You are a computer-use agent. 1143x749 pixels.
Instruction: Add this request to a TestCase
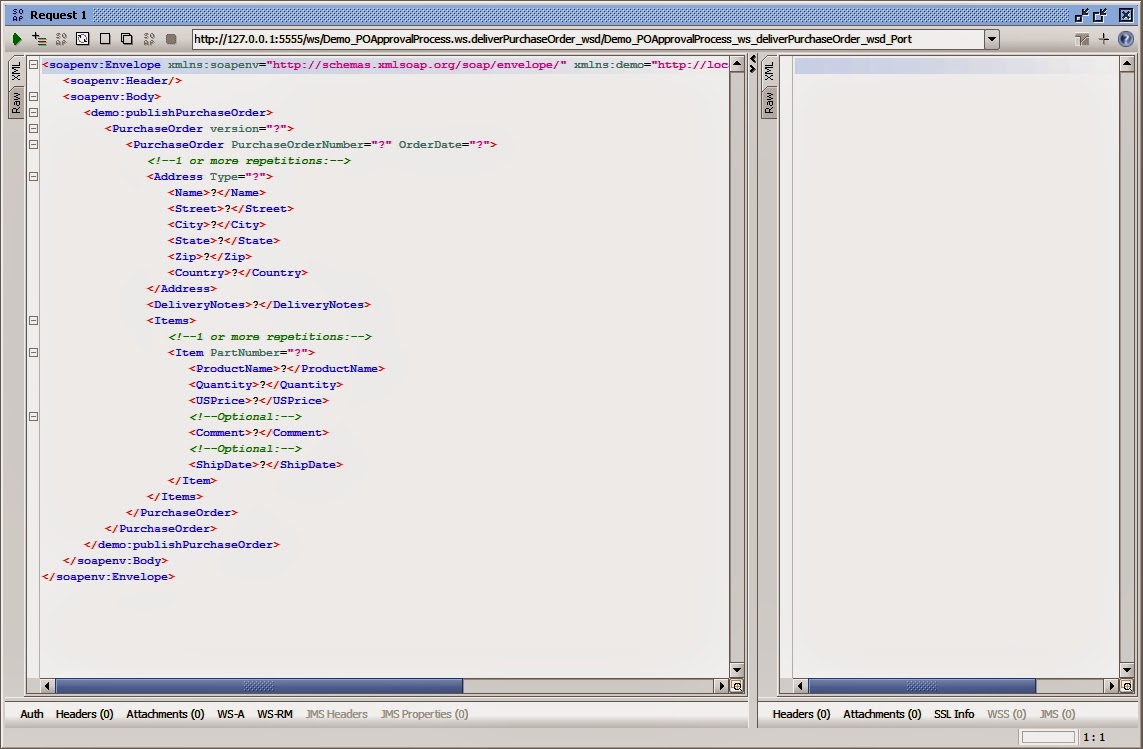(40, 38)
